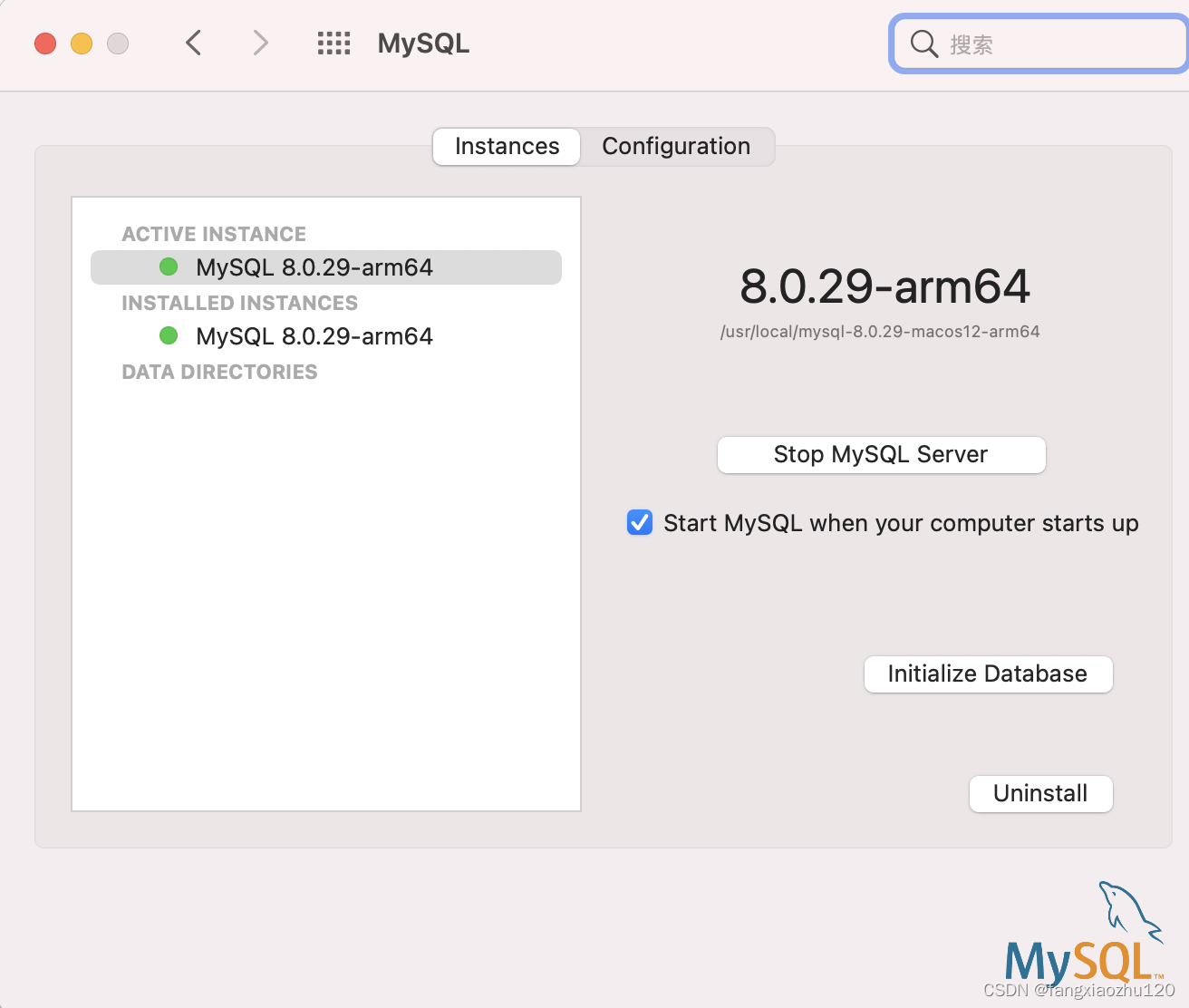
Task: Go back with the left chevron
Action: [x=193, y=43]
